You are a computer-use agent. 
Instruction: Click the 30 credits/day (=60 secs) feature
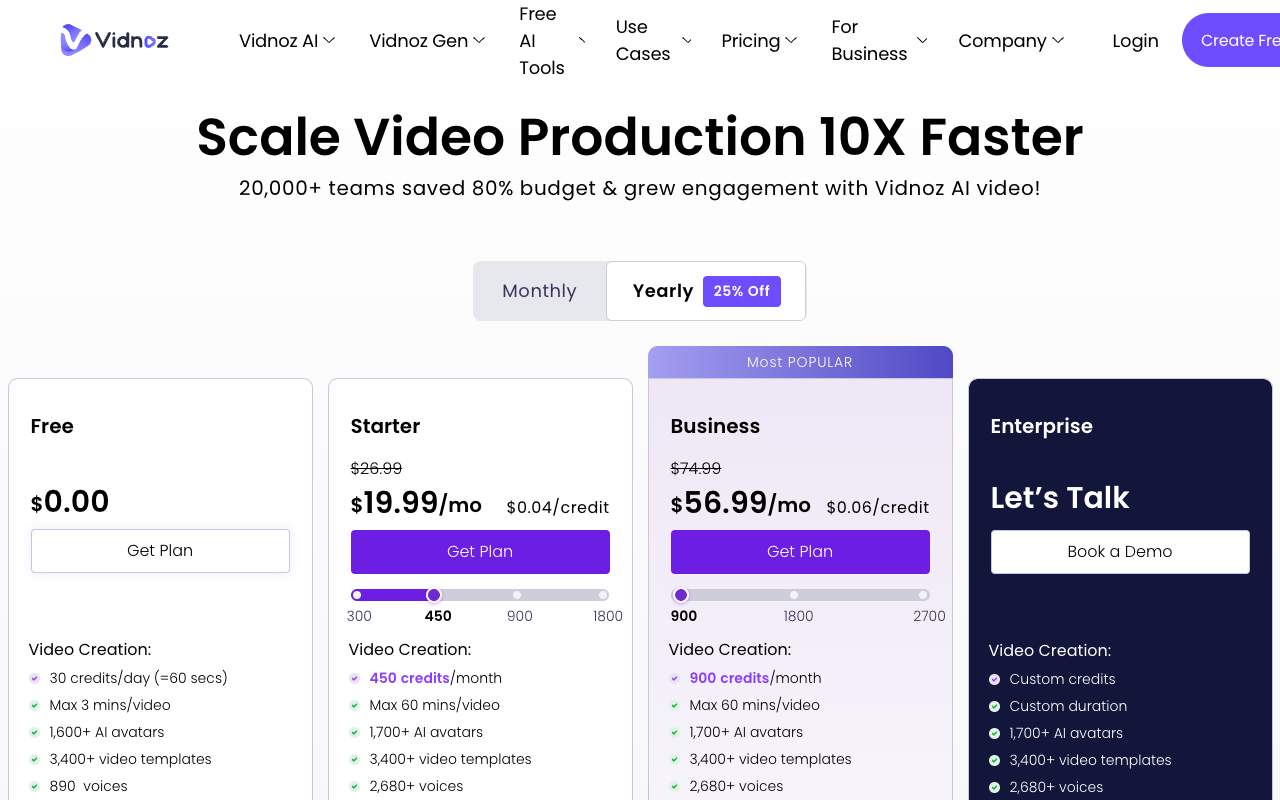[x=139, y=678]
